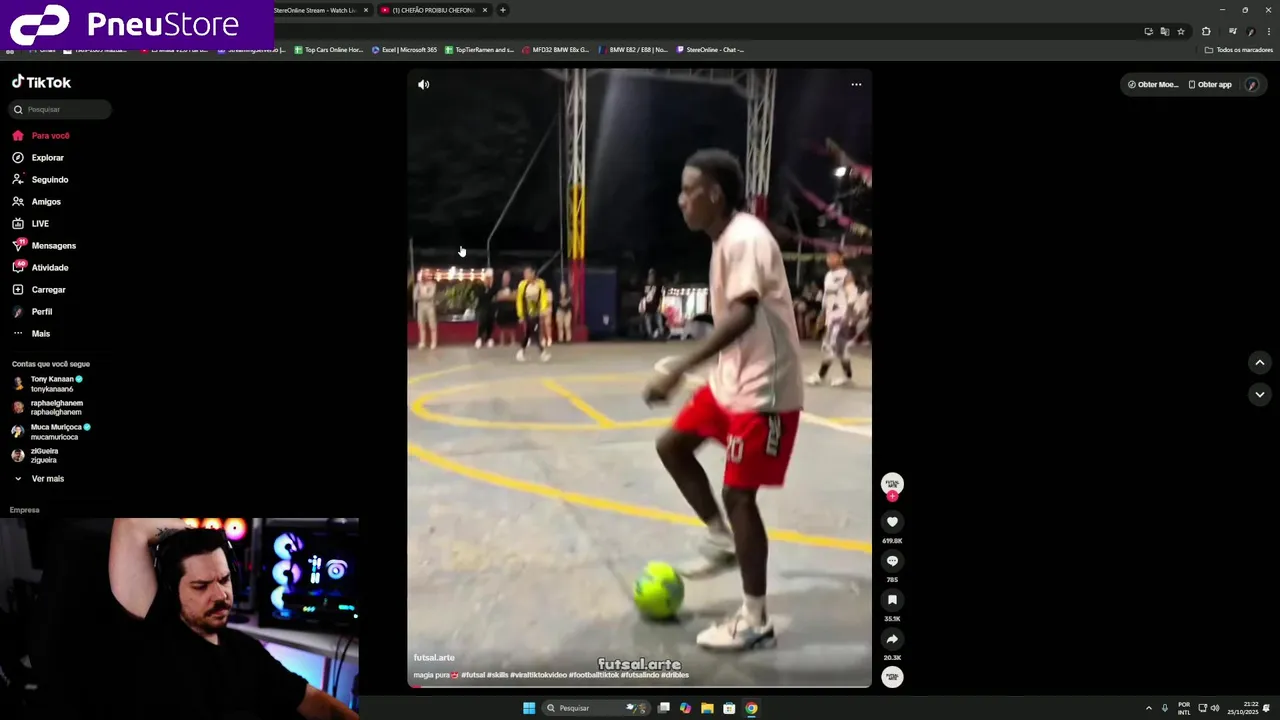Click Chrome icon on taskbar
Viewport: 1280px width, 720px height.
pyautogui.click(x=751, y=708)
